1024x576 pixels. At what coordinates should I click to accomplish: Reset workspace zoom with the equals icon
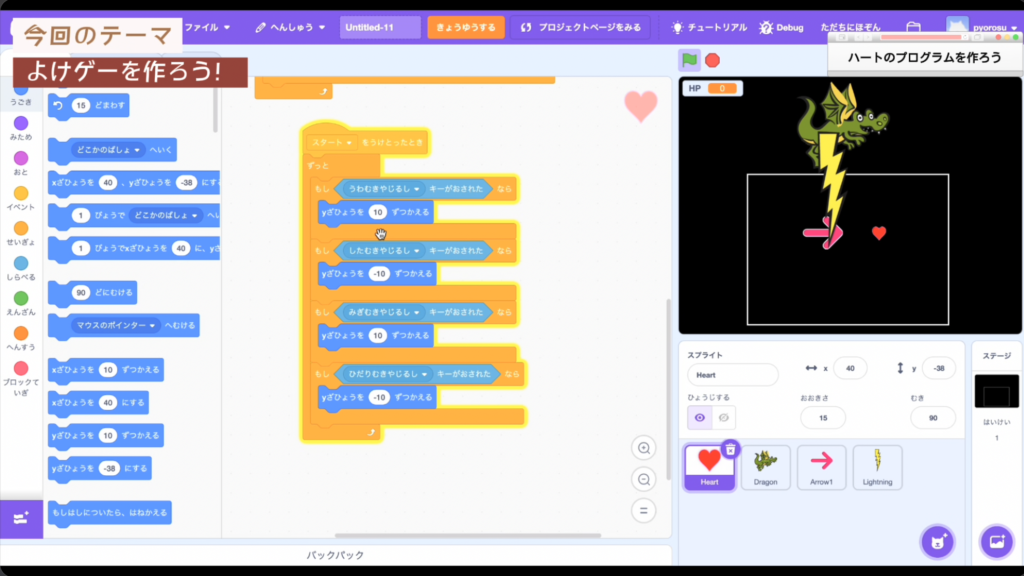point(644,511)
